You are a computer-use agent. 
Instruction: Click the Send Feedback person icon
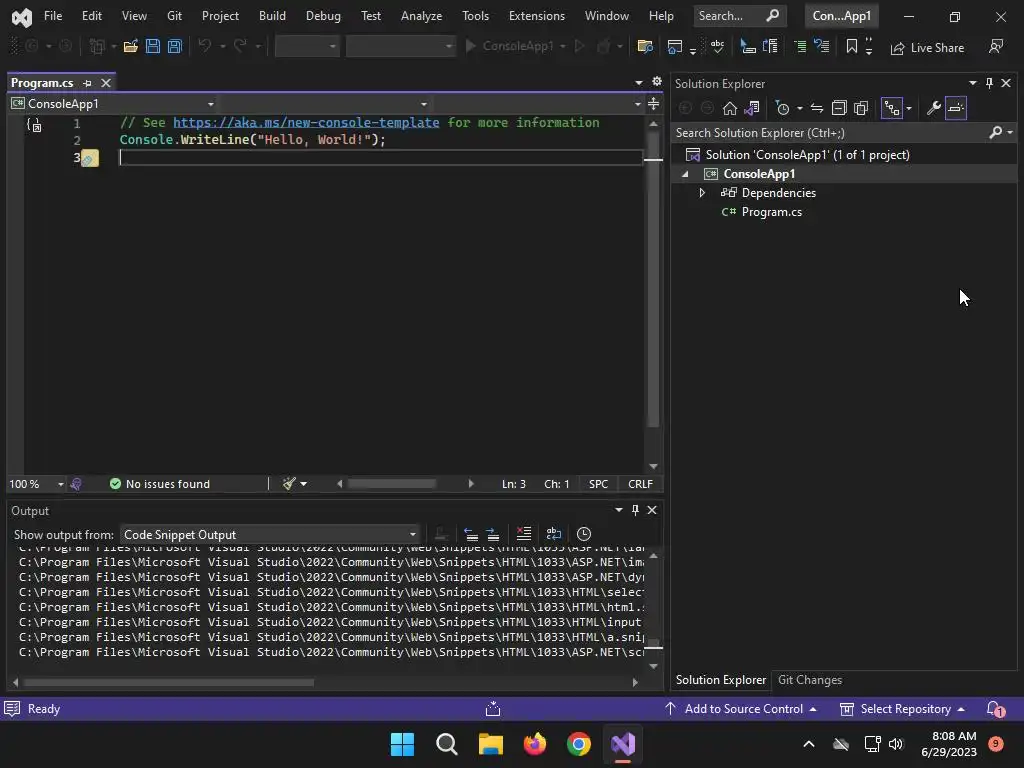pos(996,46)
